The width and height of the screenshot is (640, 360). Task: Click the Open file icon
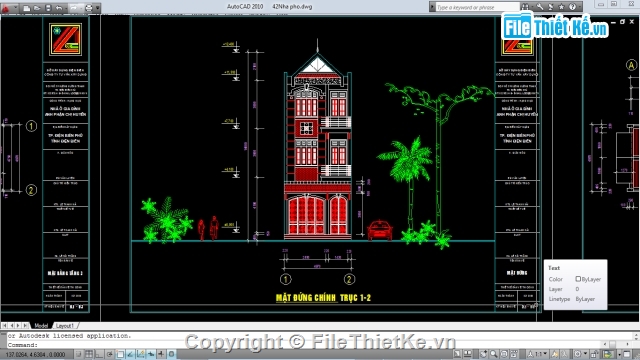(x=37, y=8)
